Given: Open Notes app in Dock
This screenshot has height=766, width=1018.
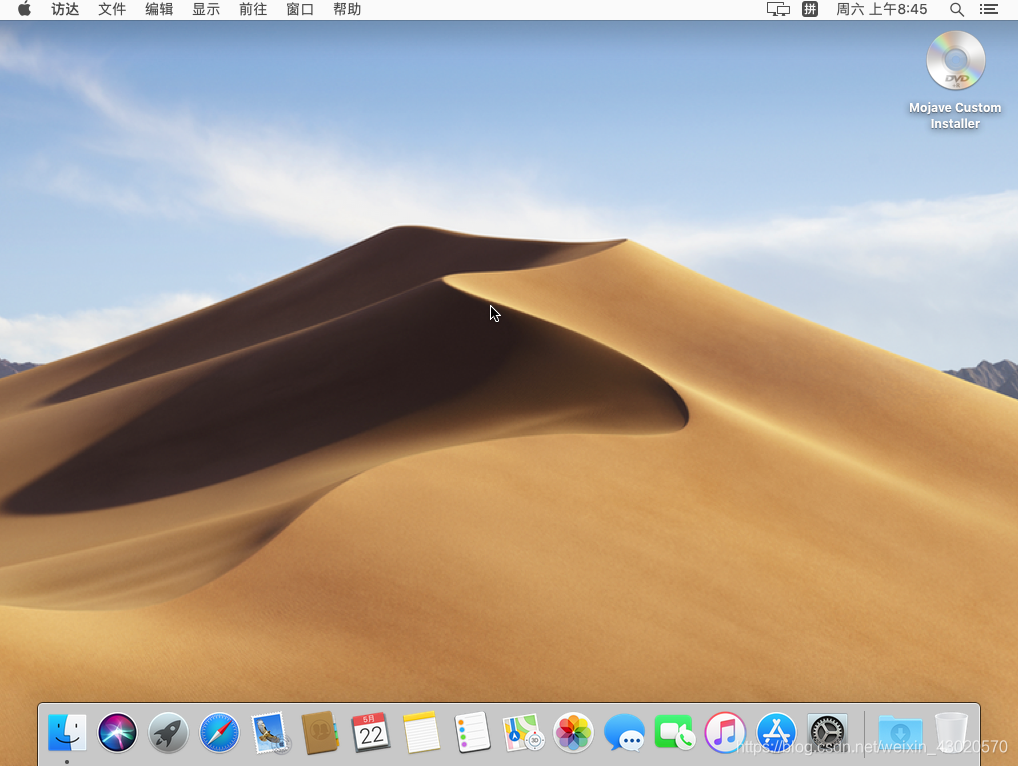Looking at the screenshot, I should (421, 733).
